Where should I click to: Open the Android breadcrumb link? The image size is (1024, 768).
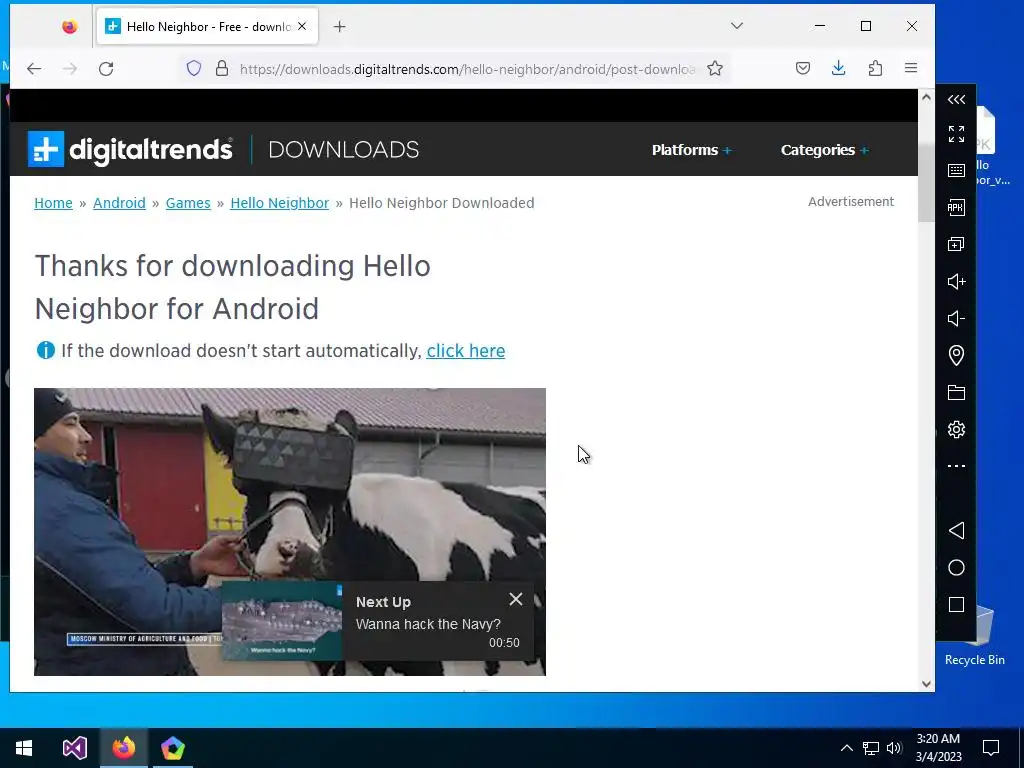click(x=120, y=203)
